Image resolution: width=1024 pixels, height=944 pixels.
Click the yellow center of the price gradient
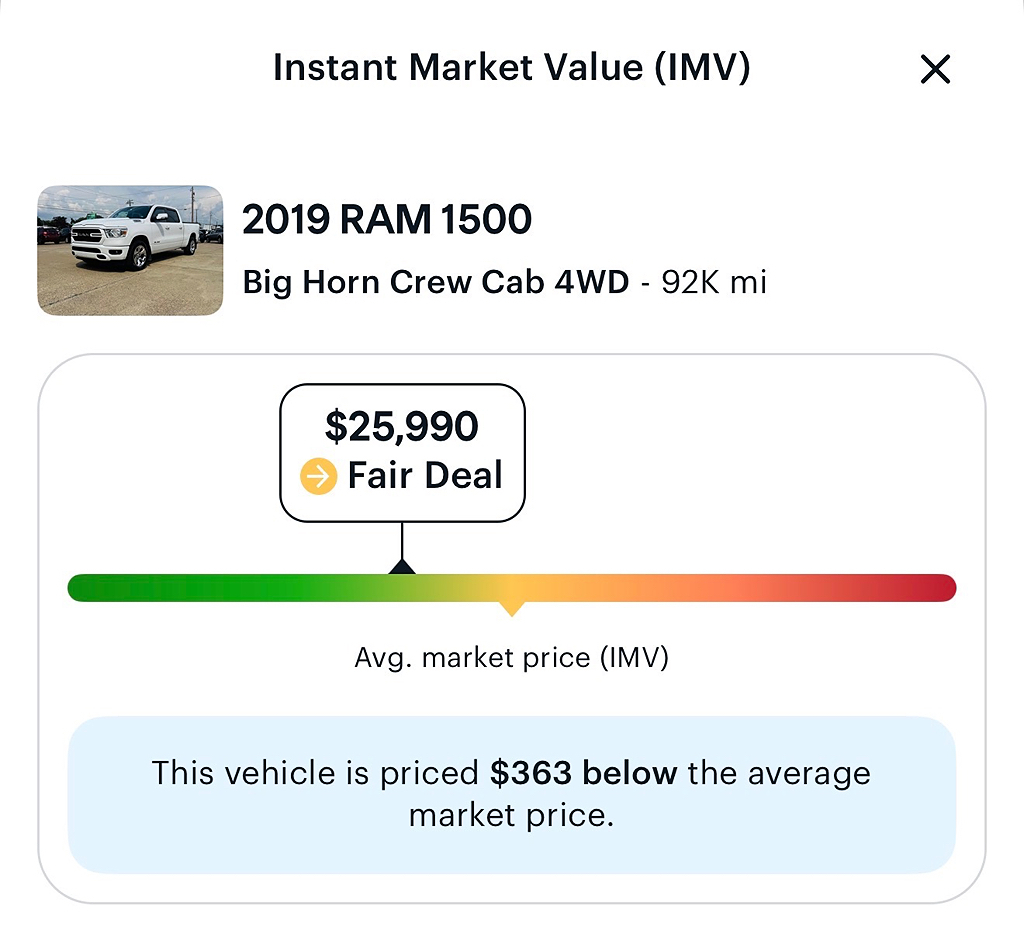pos(512,588)
